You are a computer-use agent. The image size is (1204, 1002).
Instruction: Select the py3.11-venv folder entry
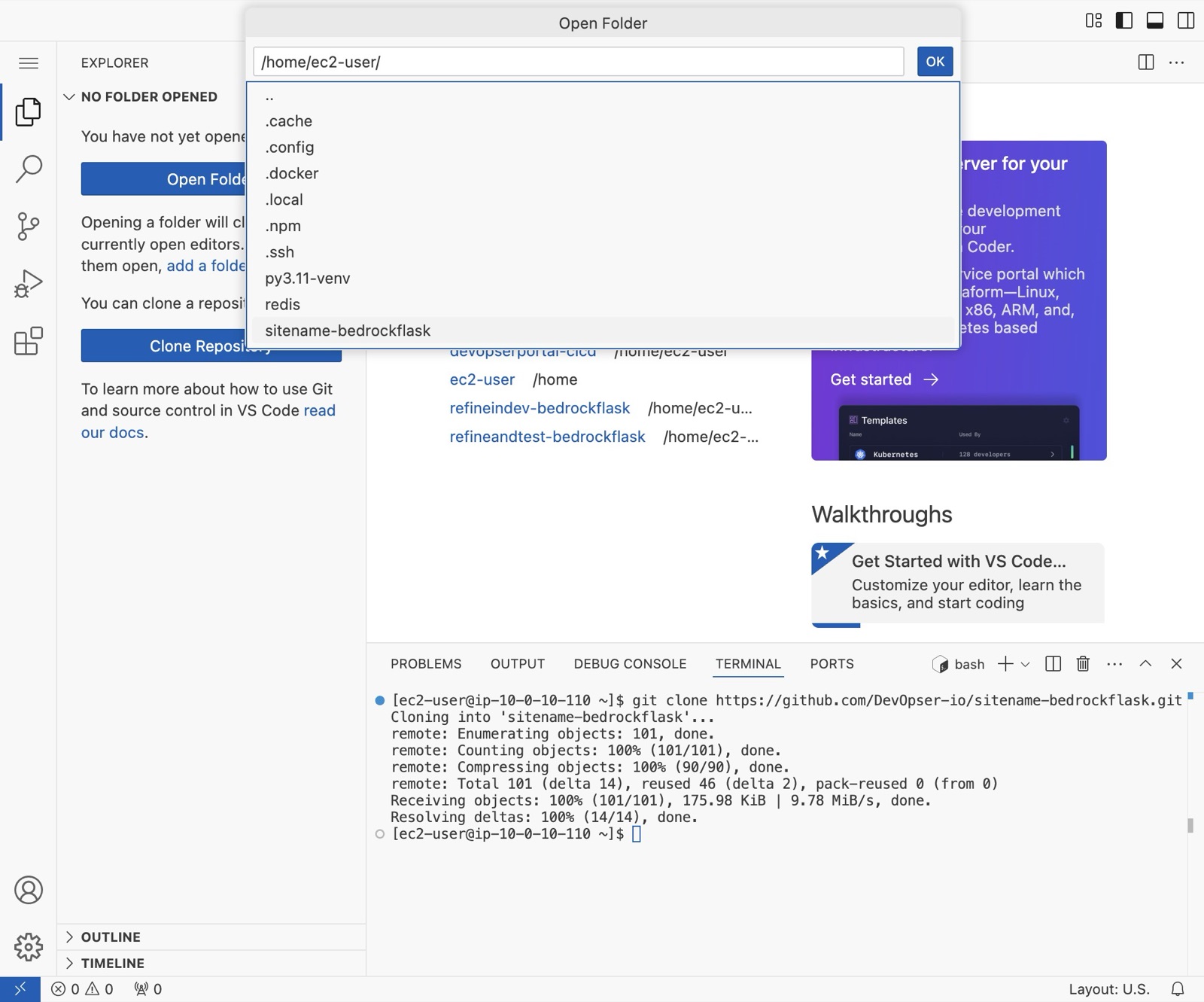click(603, 279)
